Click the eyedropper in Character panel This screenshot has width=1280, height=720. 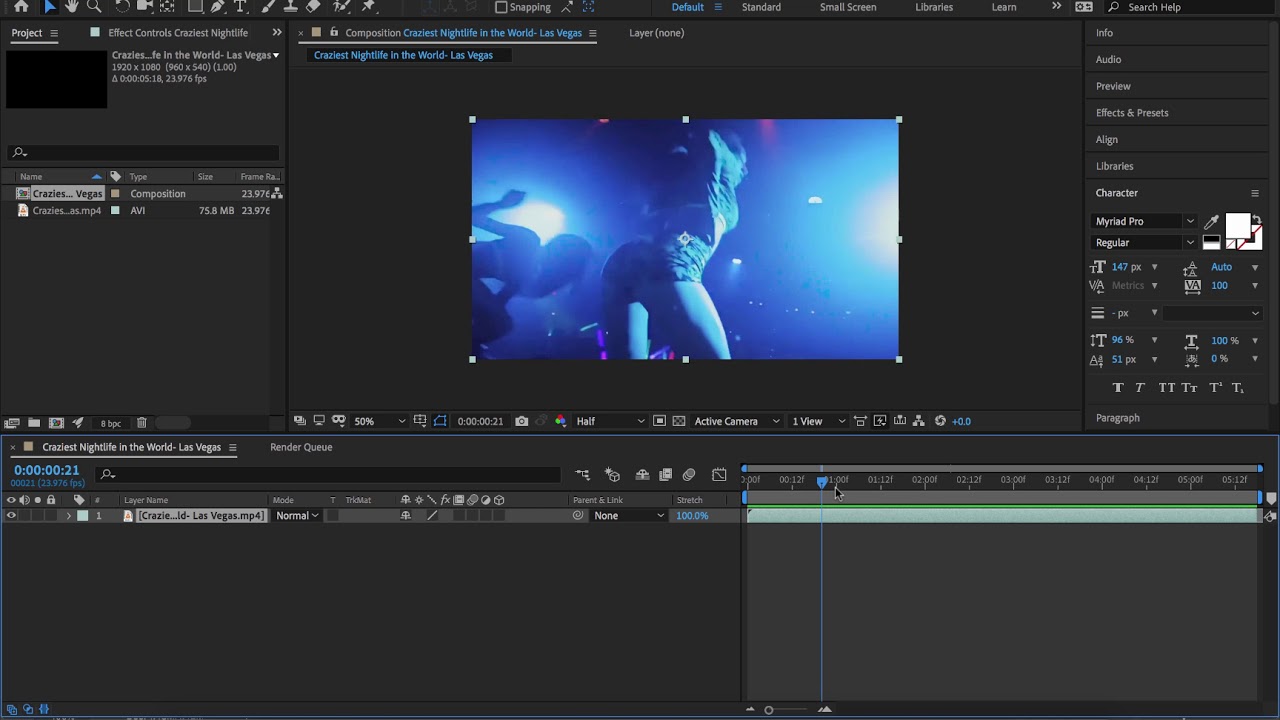pos(1212,222)
